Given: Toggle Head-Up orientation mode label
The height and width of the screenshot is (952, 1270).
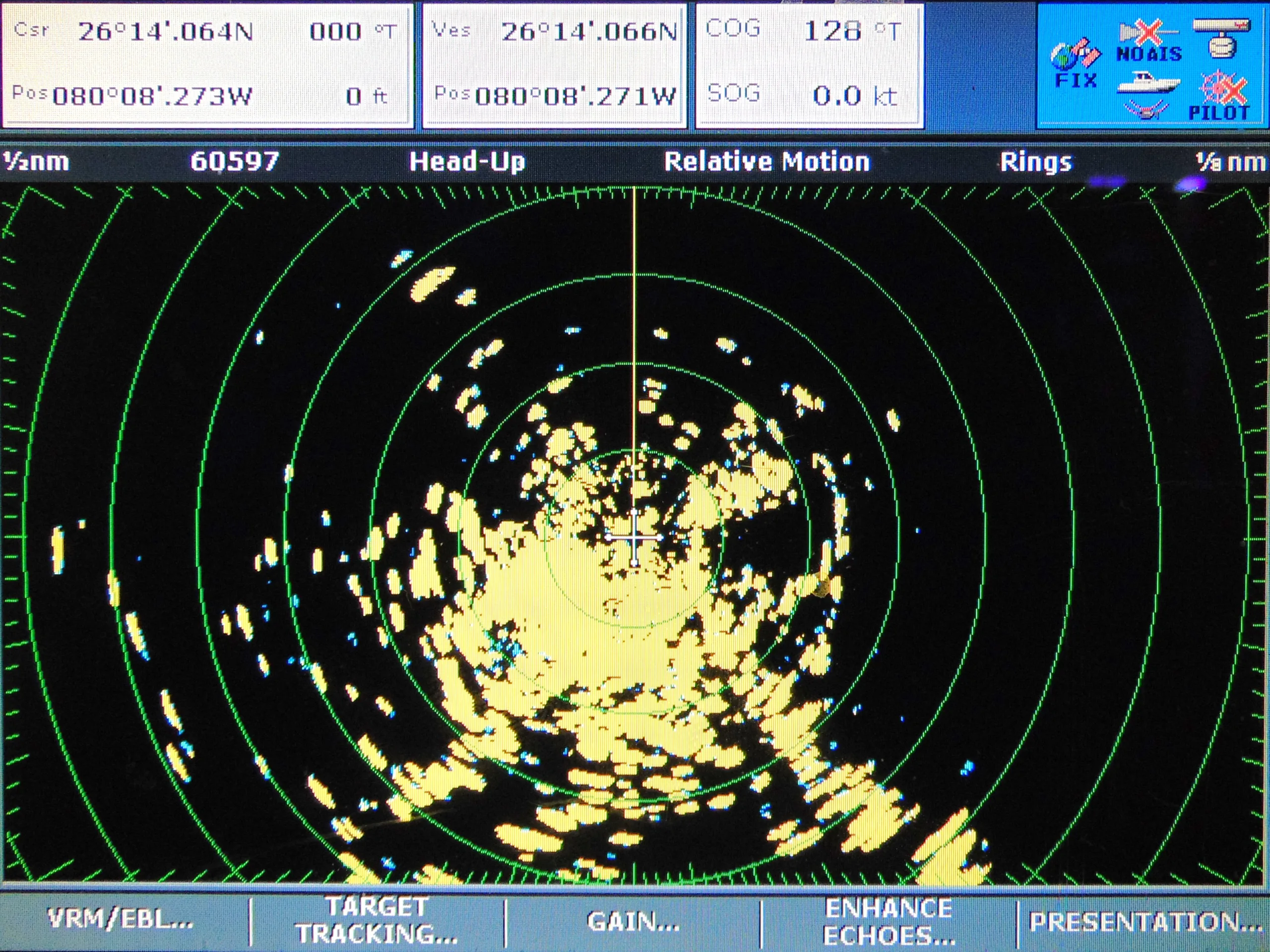Looking at the screenshot, I should (467, 162).
